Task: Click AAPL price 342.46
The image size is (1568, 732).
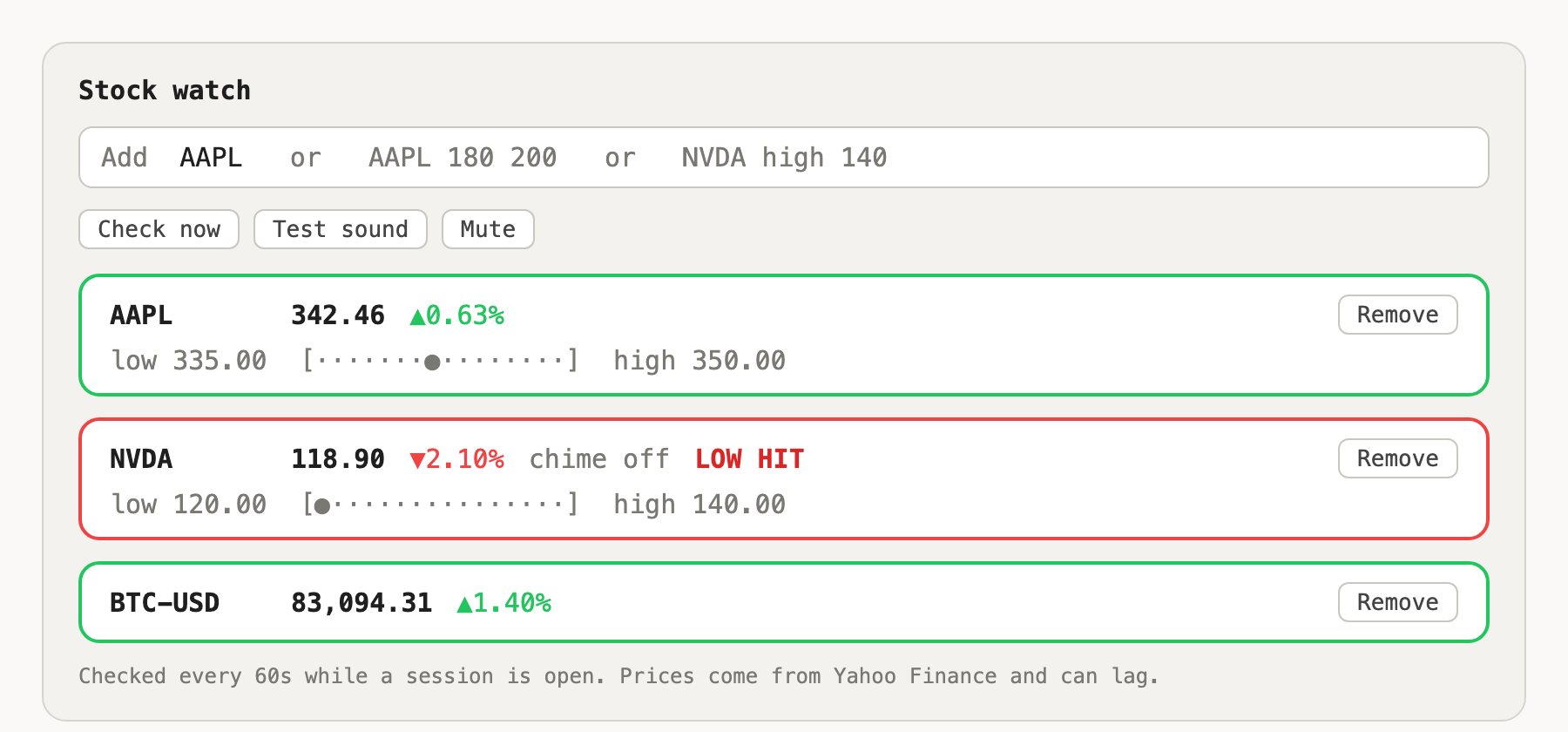Action: click(x=338, y=315)
